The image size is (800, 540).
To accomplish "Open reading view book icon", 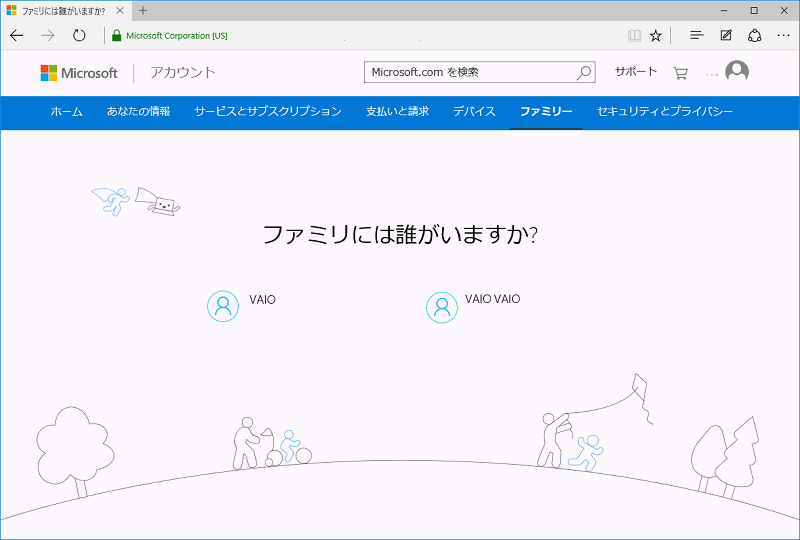I will 634,35.
